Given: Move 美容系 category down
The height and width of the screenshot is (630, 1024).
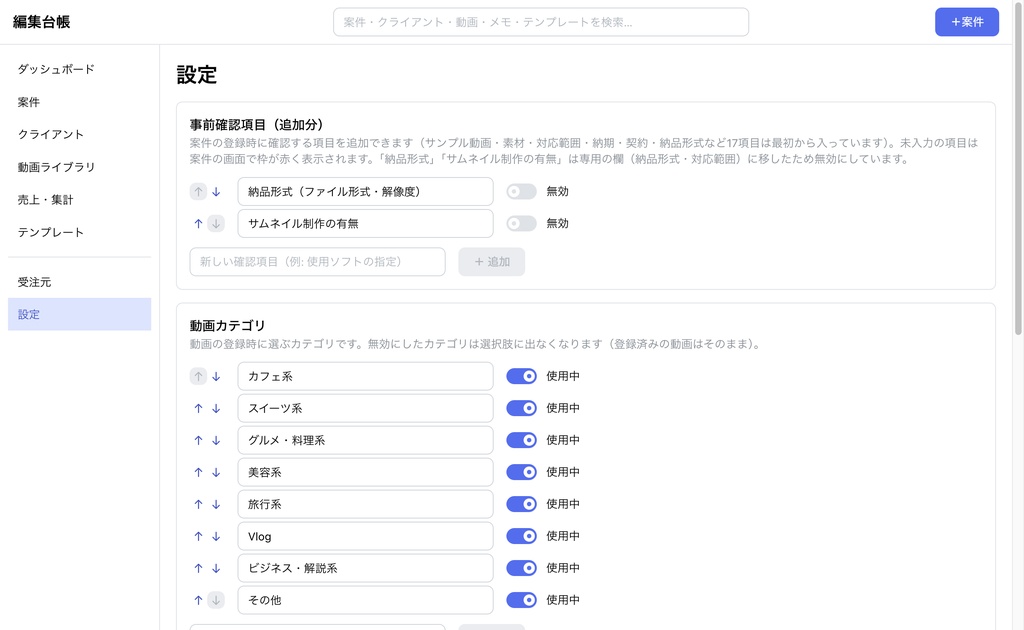Looking at the screenshot, I should point(216,472).
